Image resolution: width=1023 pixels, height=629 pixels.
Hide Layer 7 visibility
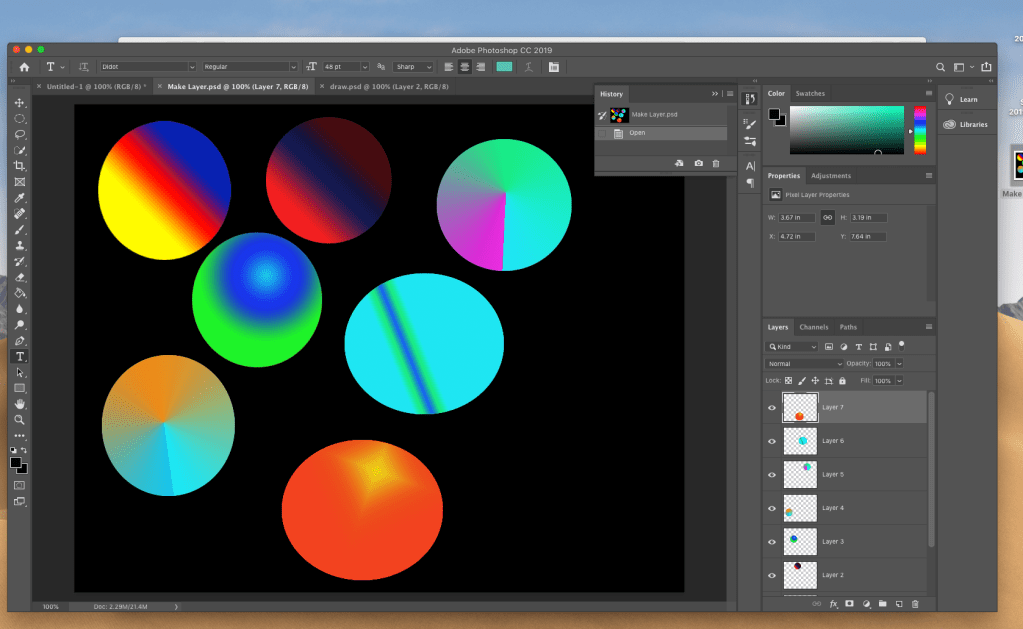[772, 408]
